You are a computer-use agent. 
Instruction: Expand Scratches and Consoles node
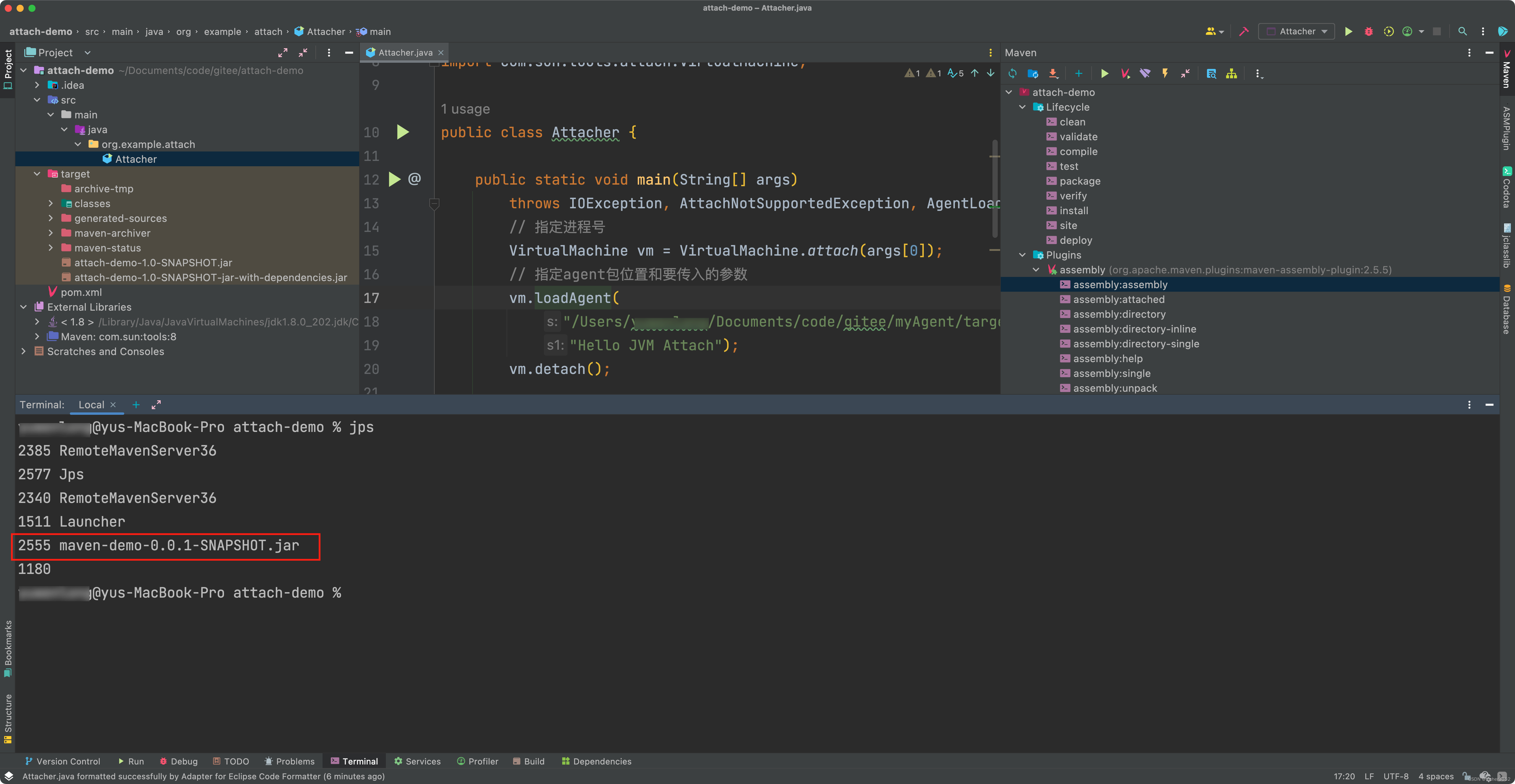point(24,352)
